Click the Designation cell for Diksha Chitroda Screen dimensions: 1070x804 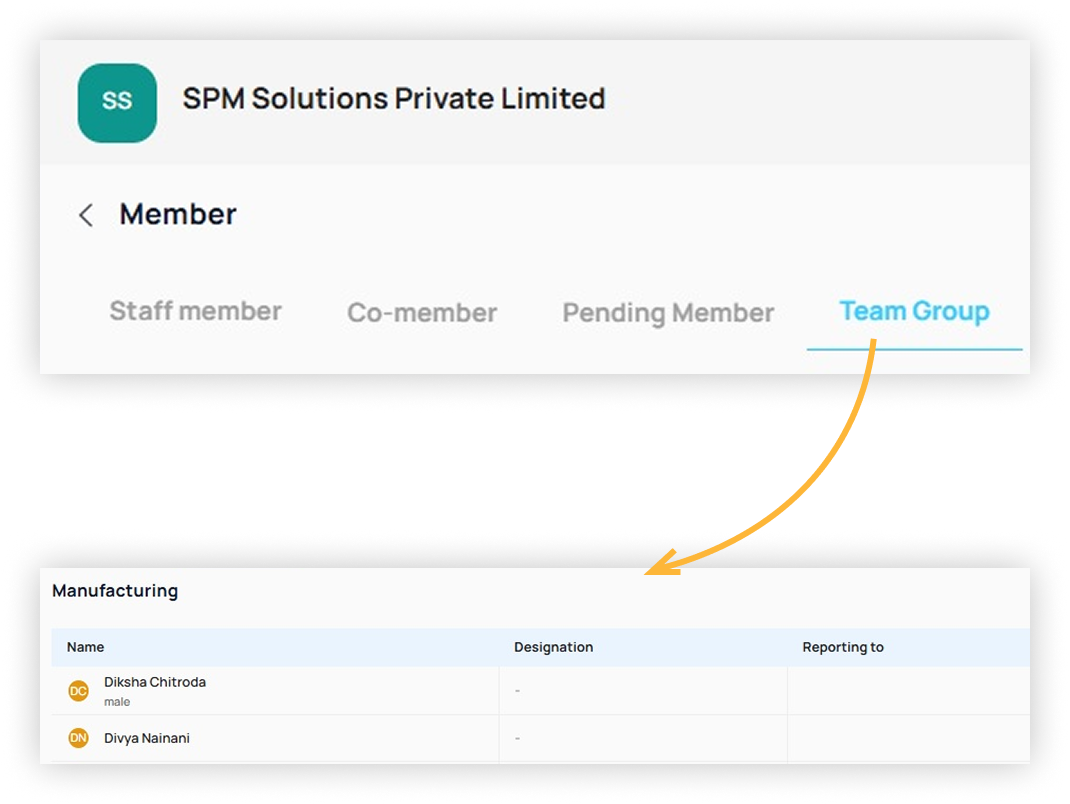click(x=642, y=691)
